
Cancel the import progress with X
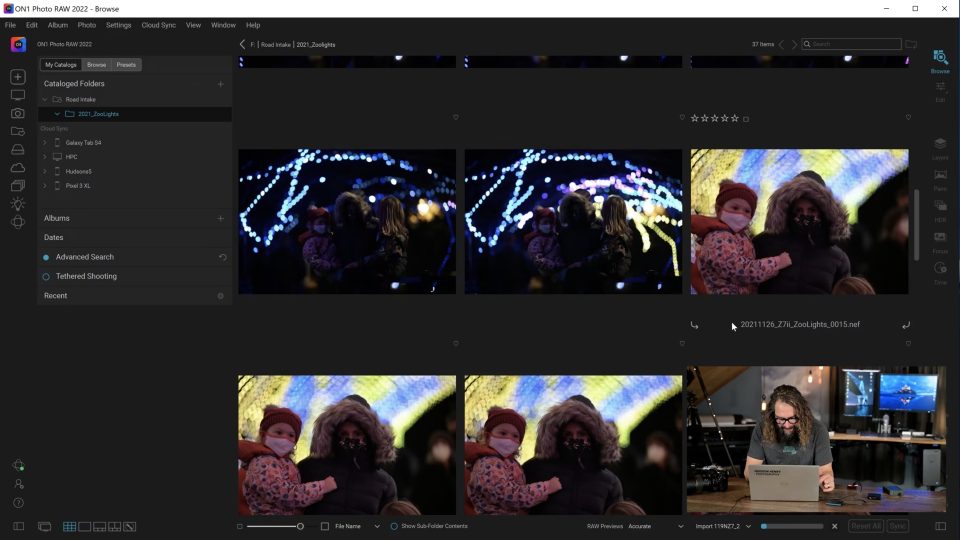pyautogui.click(x=834, y=526)
